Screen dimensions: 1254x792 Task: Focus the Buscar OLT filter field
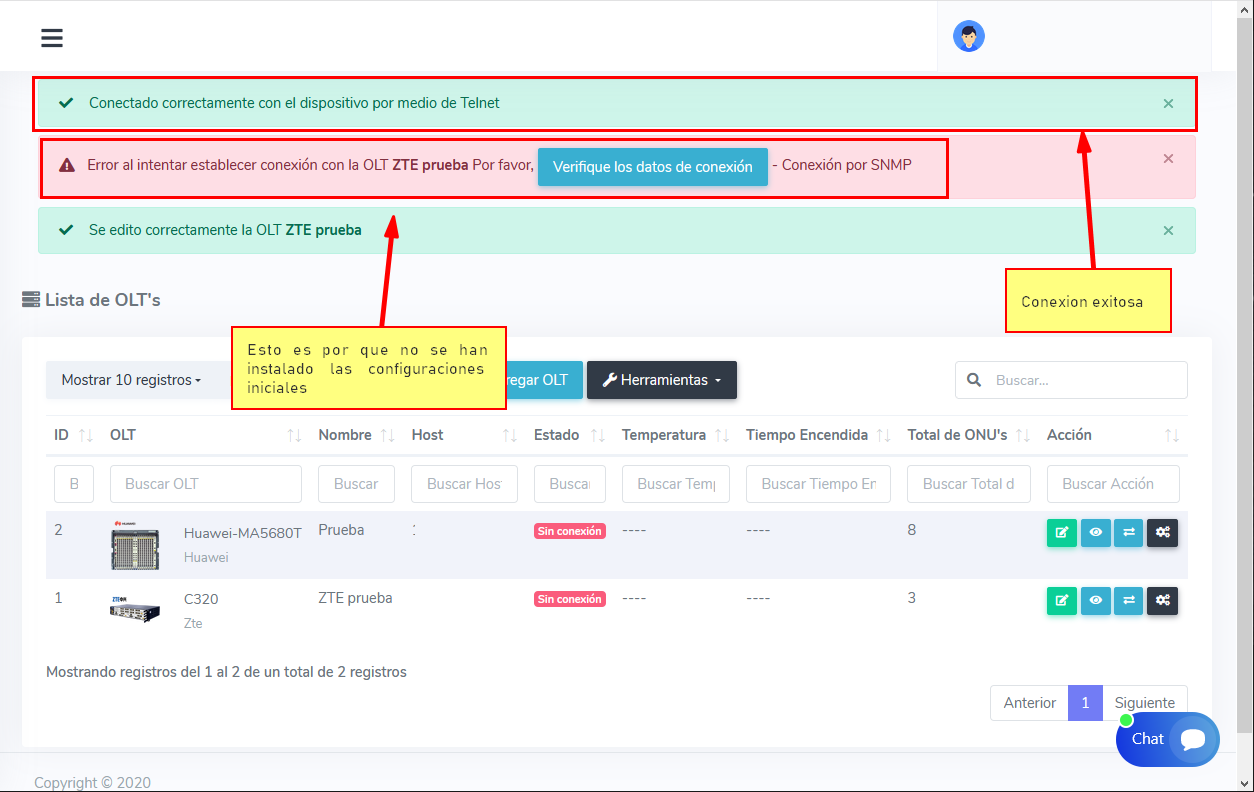tap(205, 484)
